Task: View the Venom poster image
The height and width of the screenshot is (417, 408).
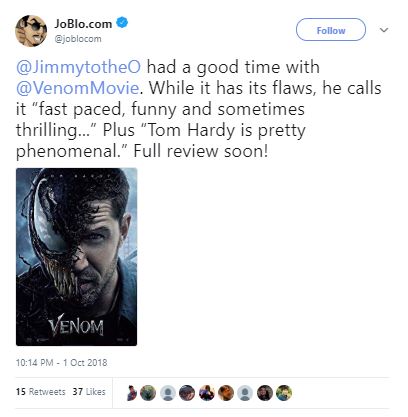Action: pos(76,257)
